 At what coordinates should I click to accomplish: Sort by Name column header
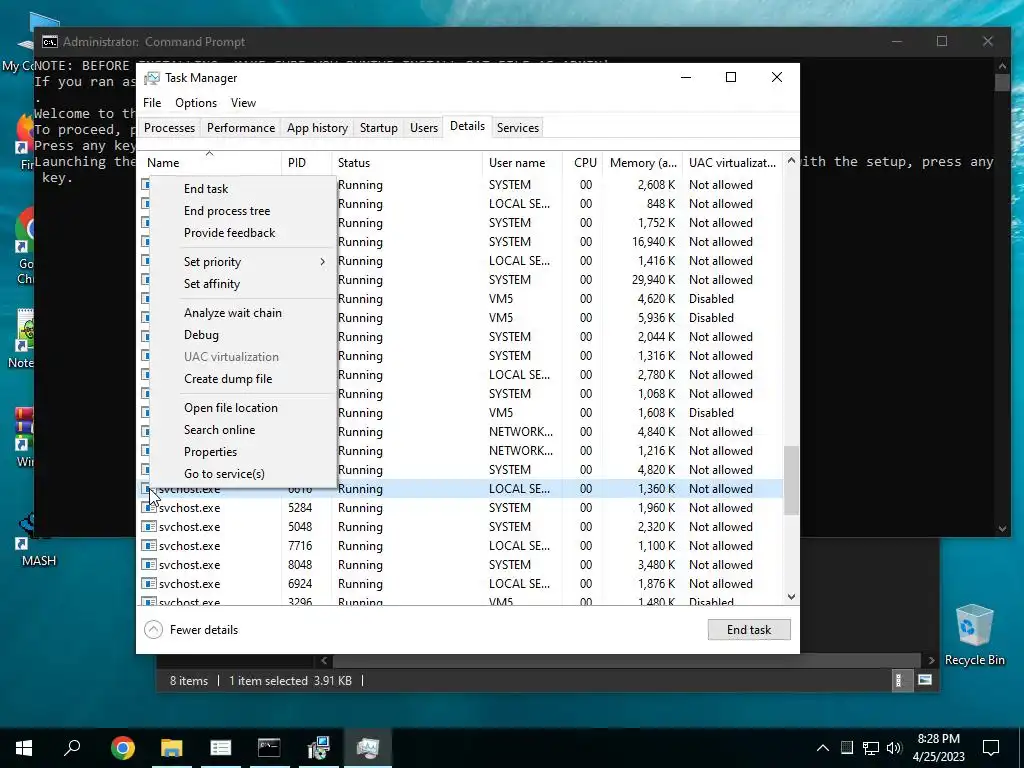[210, 163]
